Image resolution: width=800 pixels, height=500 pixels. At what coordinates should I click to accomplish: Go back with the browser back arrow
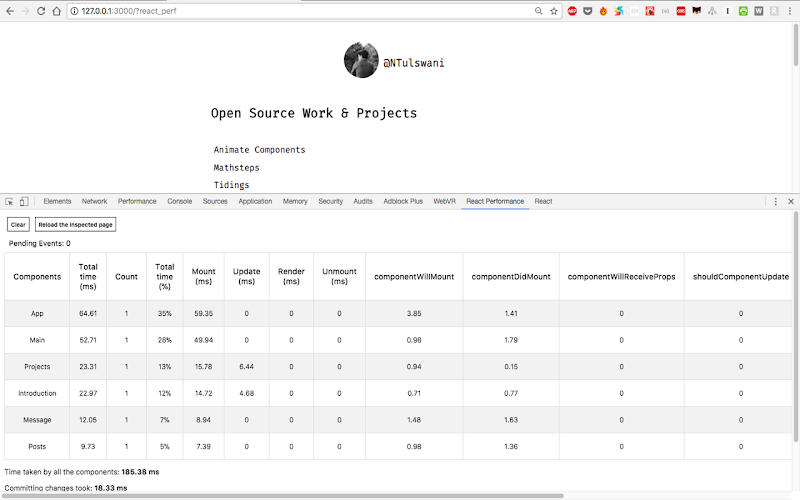click(10, 11)
